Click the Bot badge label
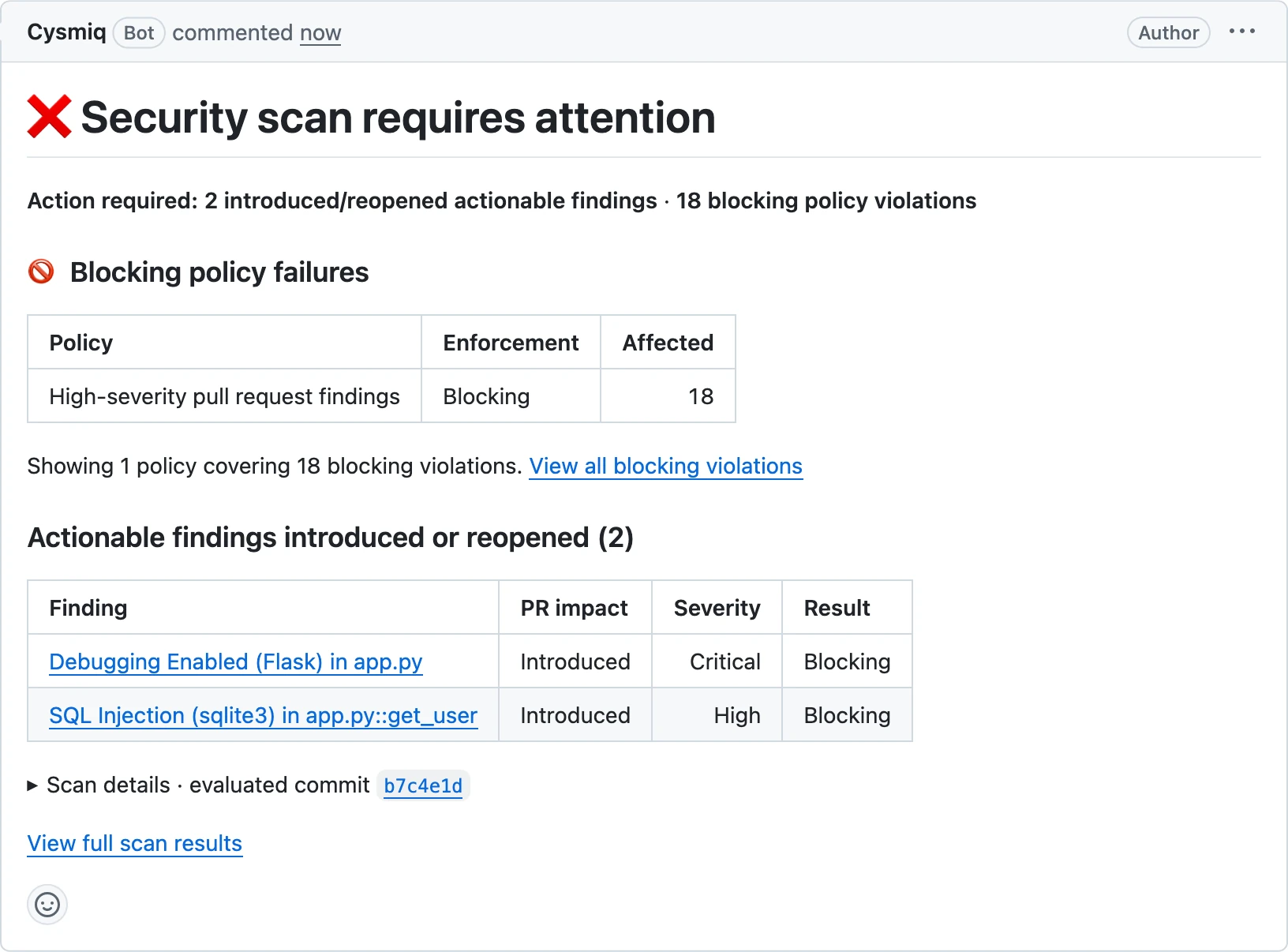Screen dimensions: 1288x952 tap(139, 33)
